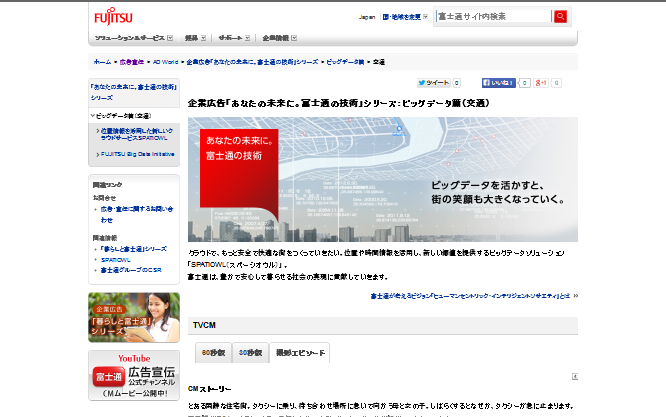Open the region change (地域を変更) dropdown

(x=405, y=17)
